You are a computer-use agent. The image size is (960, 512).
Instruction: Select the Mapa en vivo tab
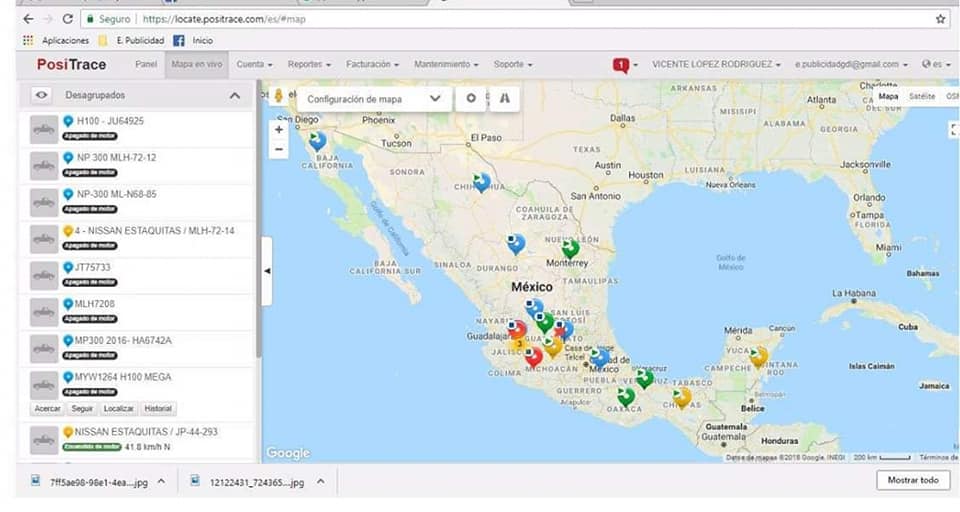(x=197, y=64)
